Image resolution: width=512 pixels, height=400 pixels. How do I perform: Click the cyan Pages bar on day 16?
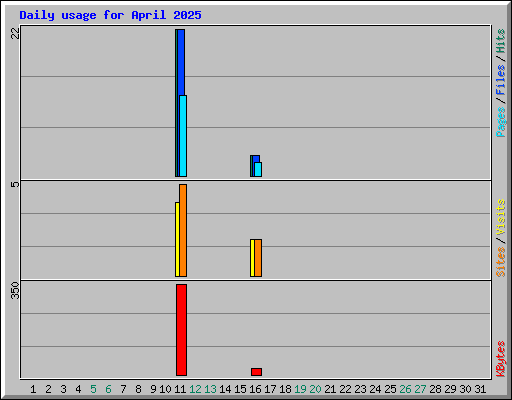click(x=258, y=169)
